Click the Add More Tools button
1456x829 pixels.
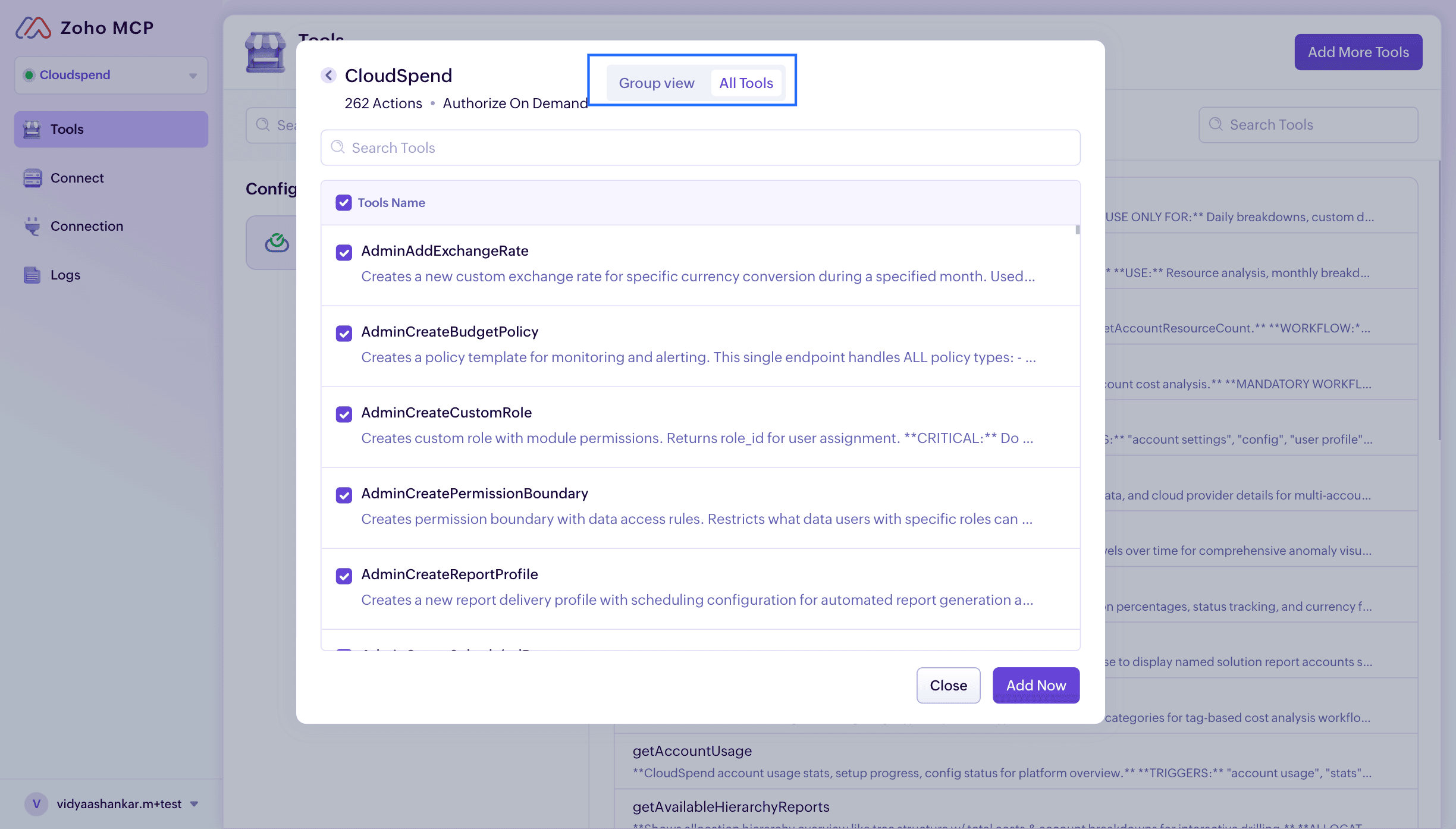click(1358, 52)
